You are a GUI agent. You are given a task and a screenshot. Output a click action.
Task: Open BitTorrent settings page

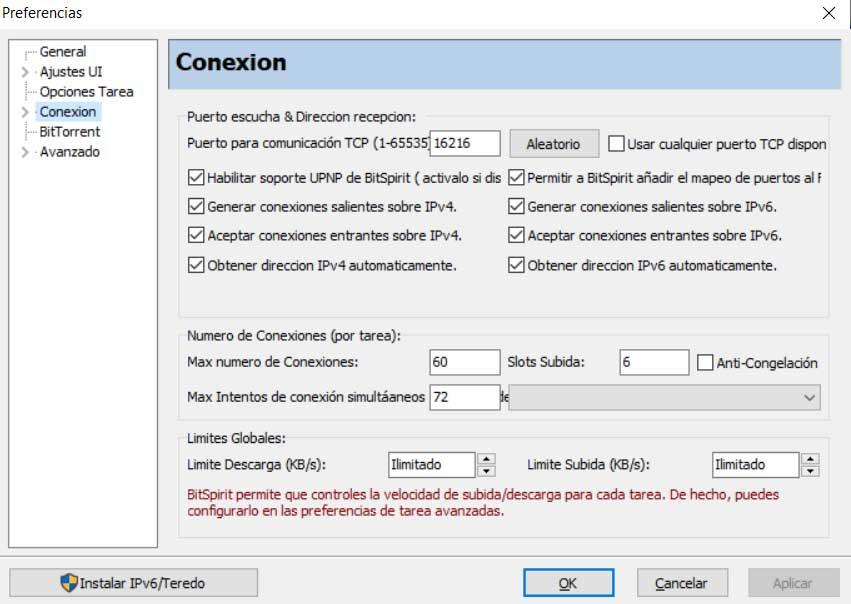point(69,132)
